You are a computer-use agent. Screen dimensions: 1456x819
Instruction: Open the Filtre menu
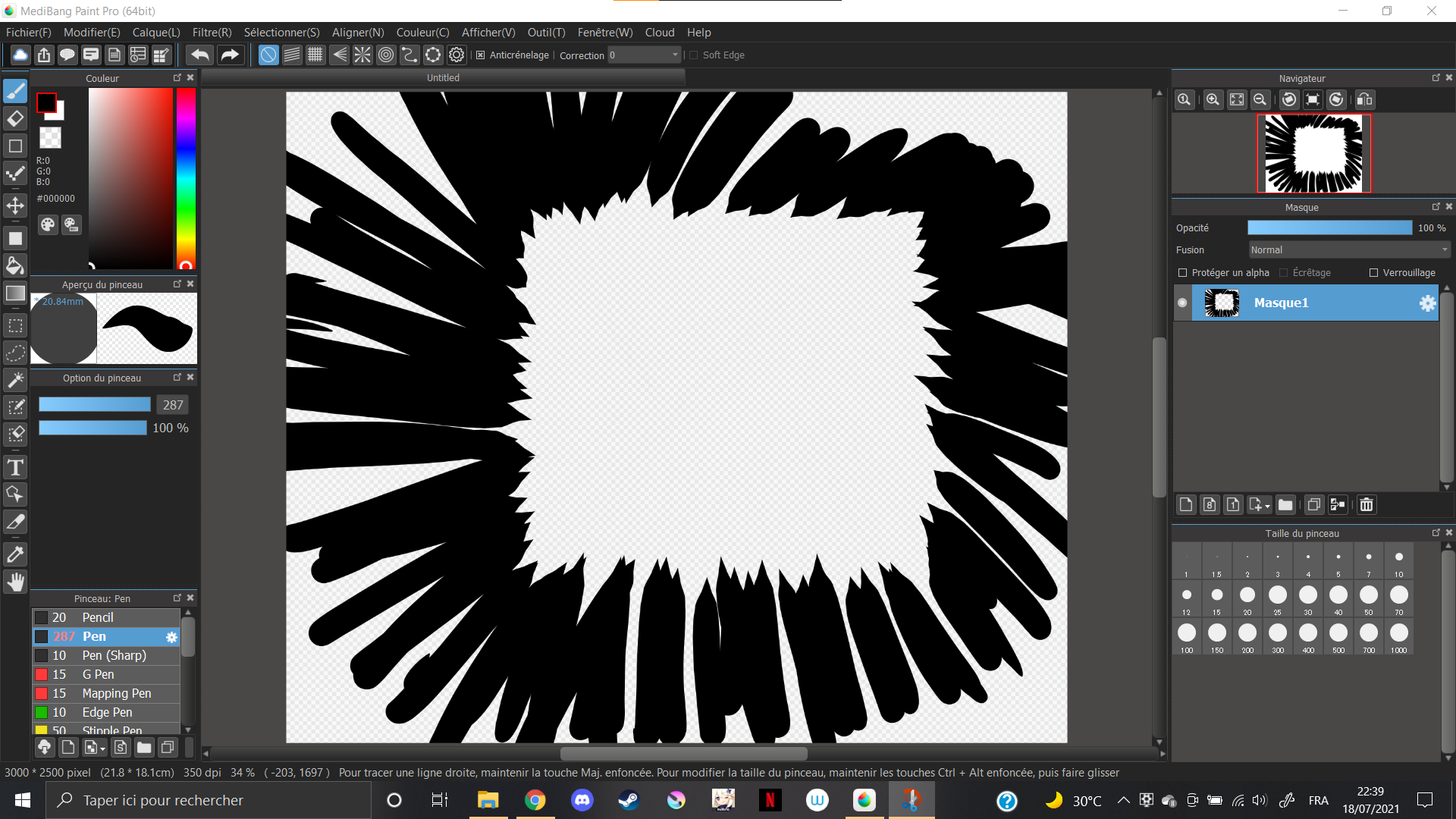[212, 33]
